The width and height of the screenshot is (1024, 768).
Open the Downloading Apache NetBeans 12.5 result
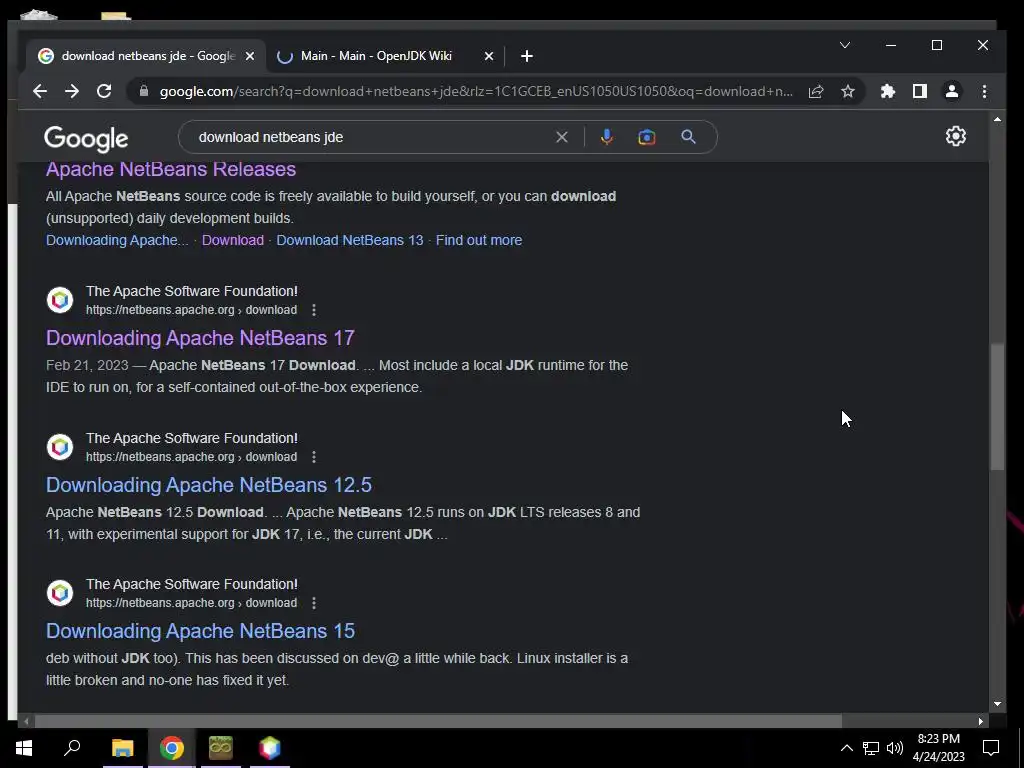click(209, 485)
